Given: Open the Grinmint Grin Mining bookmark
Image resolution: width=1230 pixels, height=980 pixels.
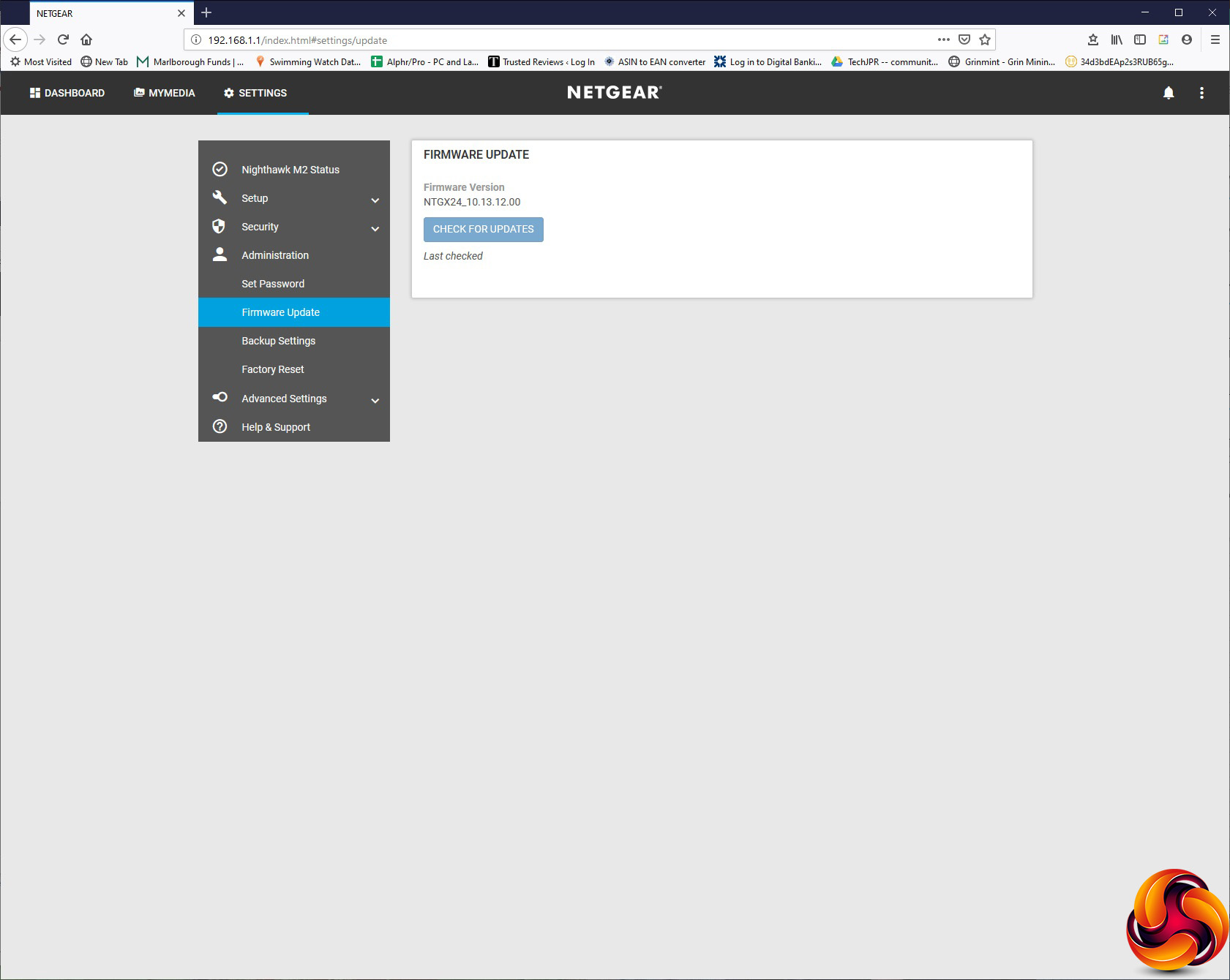Looking at the screenshot, I should [x=1002, y=61].
